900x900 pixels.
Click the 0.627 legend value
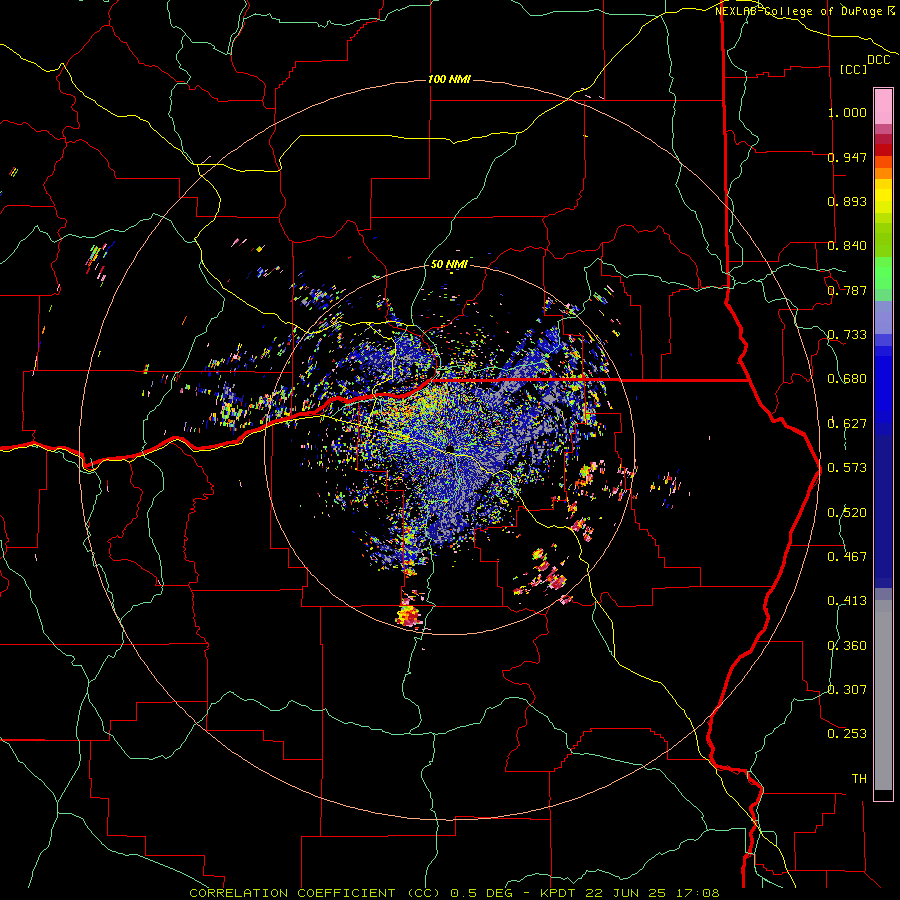pyautogui.click(x=847, y=424)
